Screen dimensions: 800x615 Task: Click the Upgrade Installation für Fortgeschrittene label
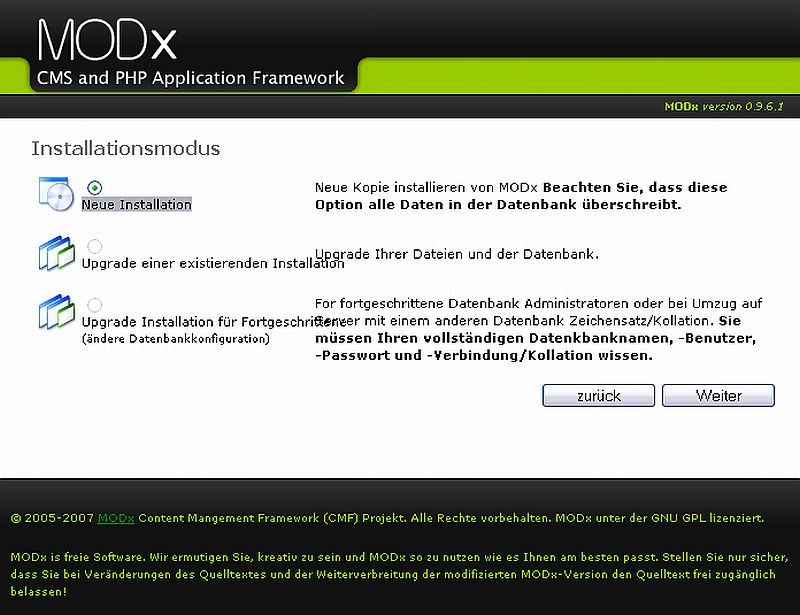[214, 322]
